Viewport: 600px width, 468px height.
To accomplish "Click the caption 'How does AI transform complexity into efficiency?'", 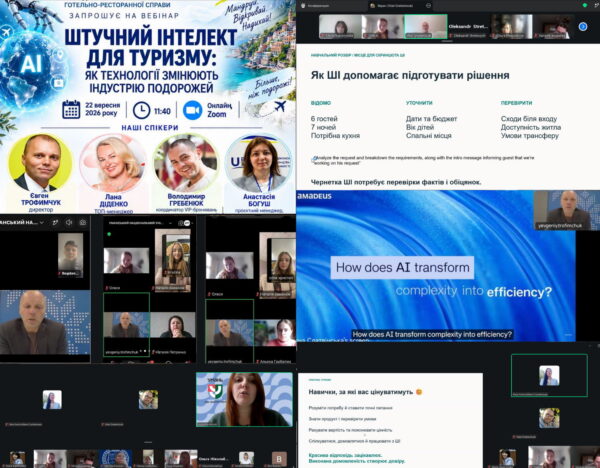I will (432, 334).
